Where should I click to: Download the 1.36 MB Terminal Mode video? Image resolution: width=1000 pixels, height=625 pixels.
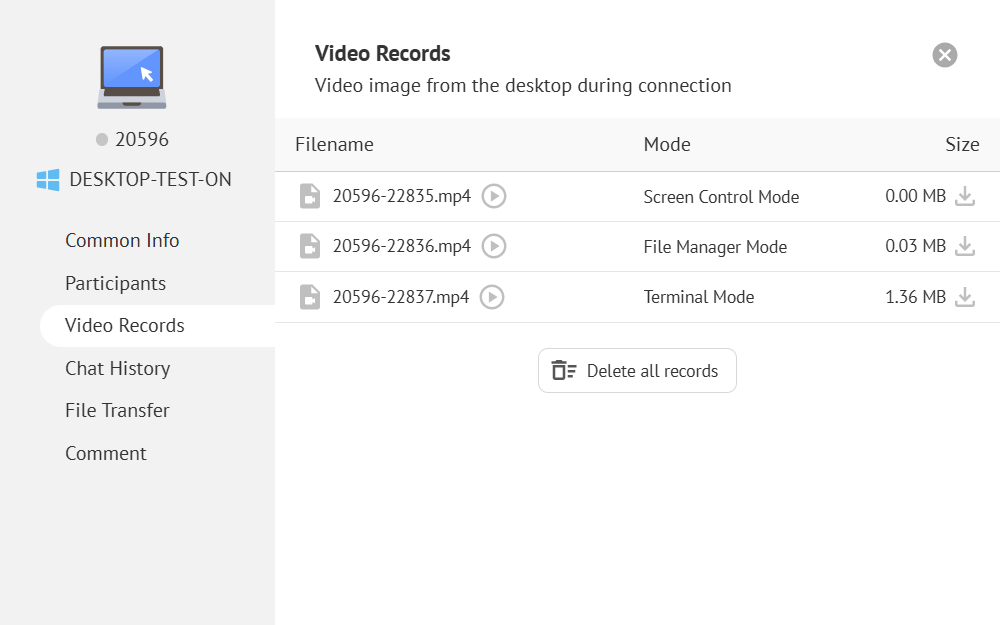tap(964, 297)
